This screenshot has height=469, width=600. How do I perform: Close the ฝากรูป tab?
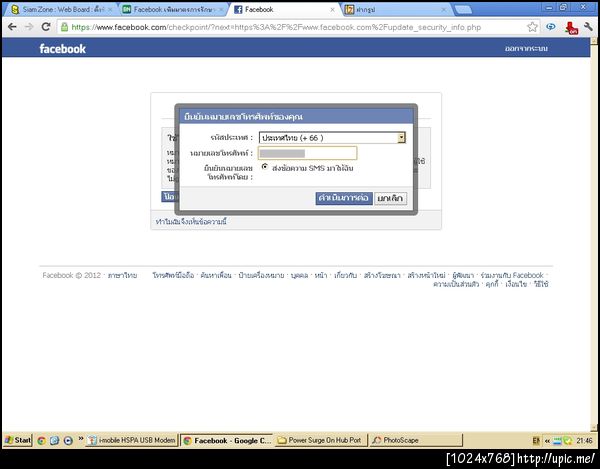443,10
